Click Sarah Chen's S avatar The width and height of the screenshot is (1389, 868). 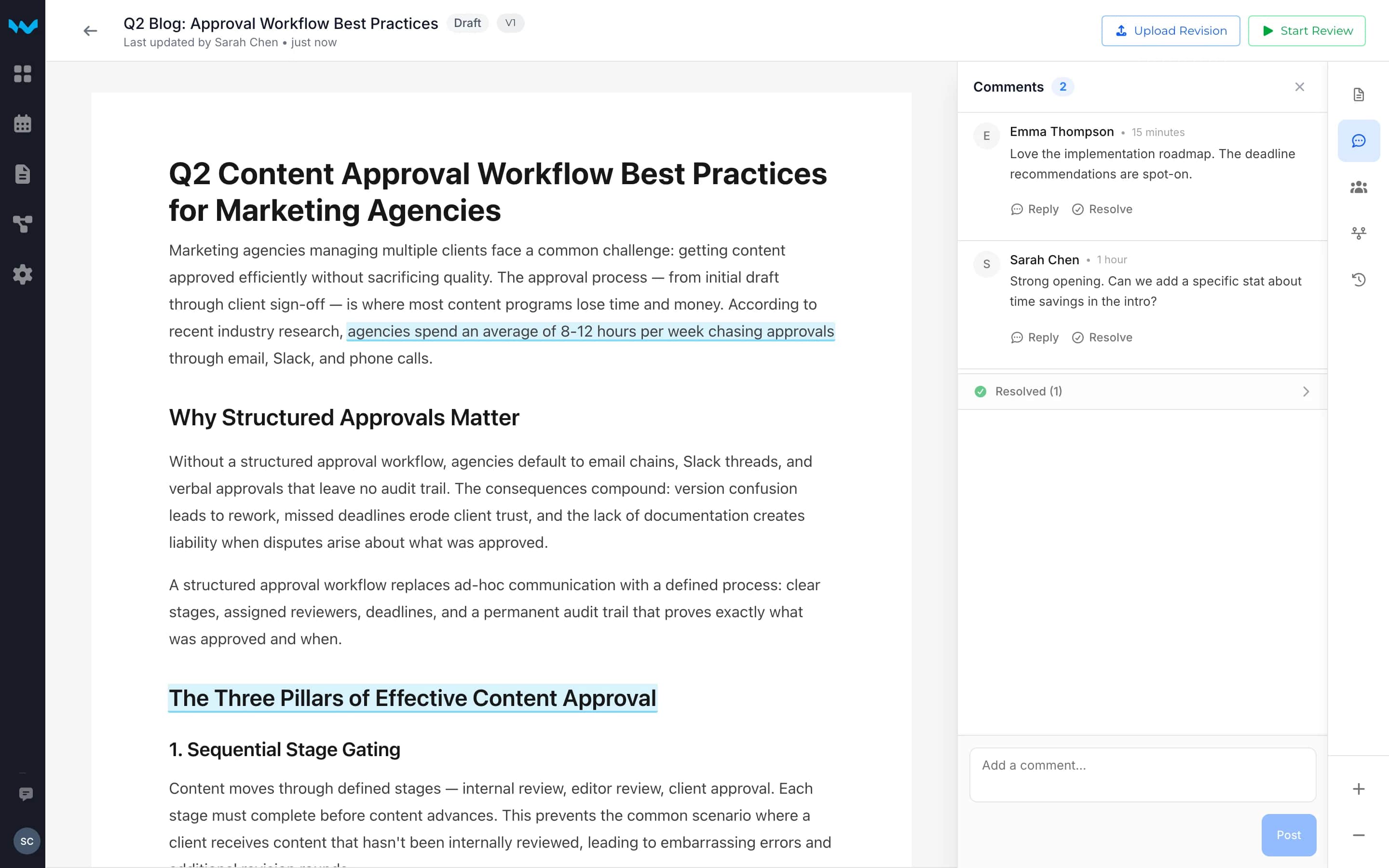[987, 264]
